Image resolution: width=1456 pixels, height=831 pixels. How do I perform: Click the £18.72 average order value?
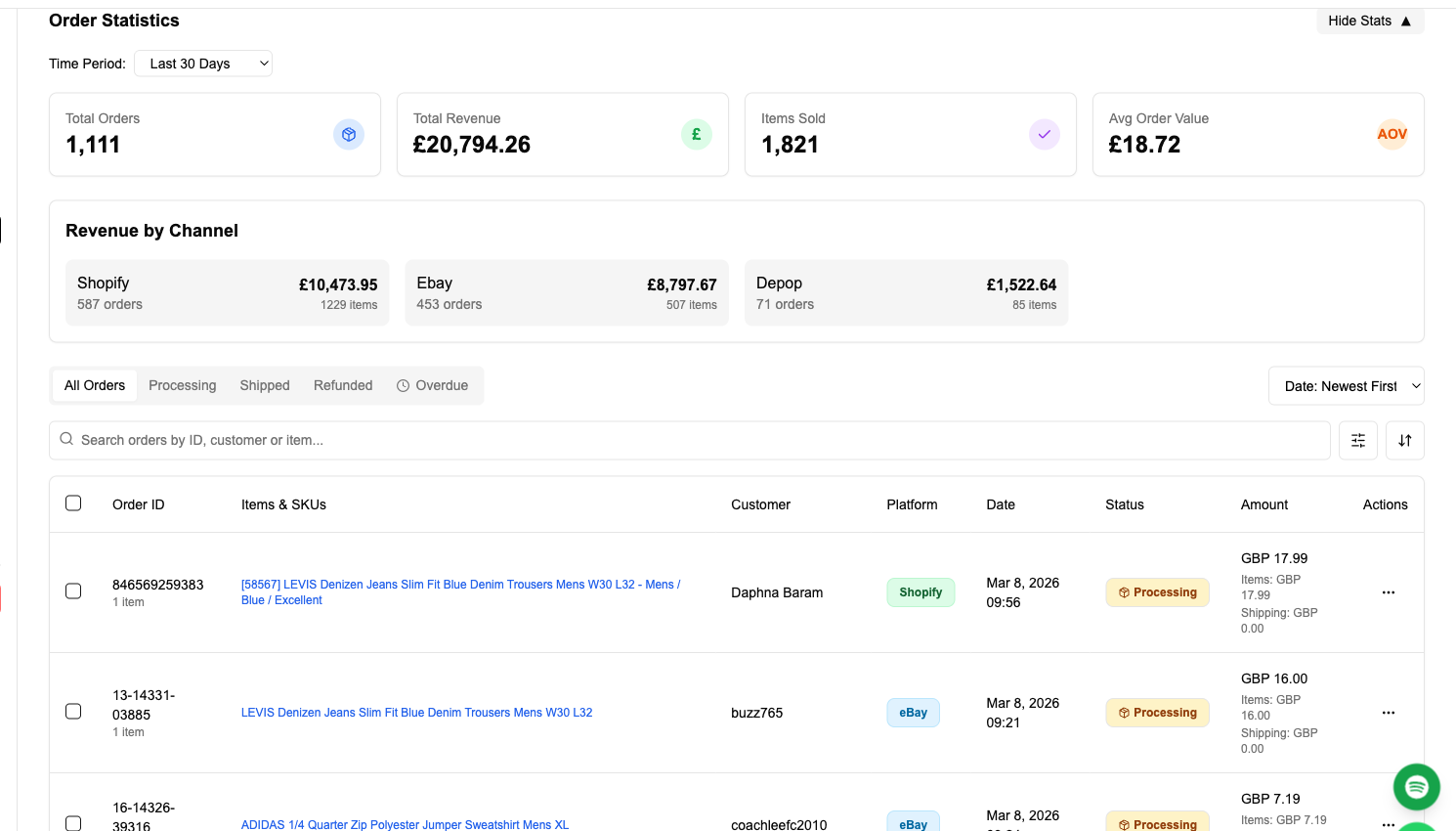(1144, 145)
